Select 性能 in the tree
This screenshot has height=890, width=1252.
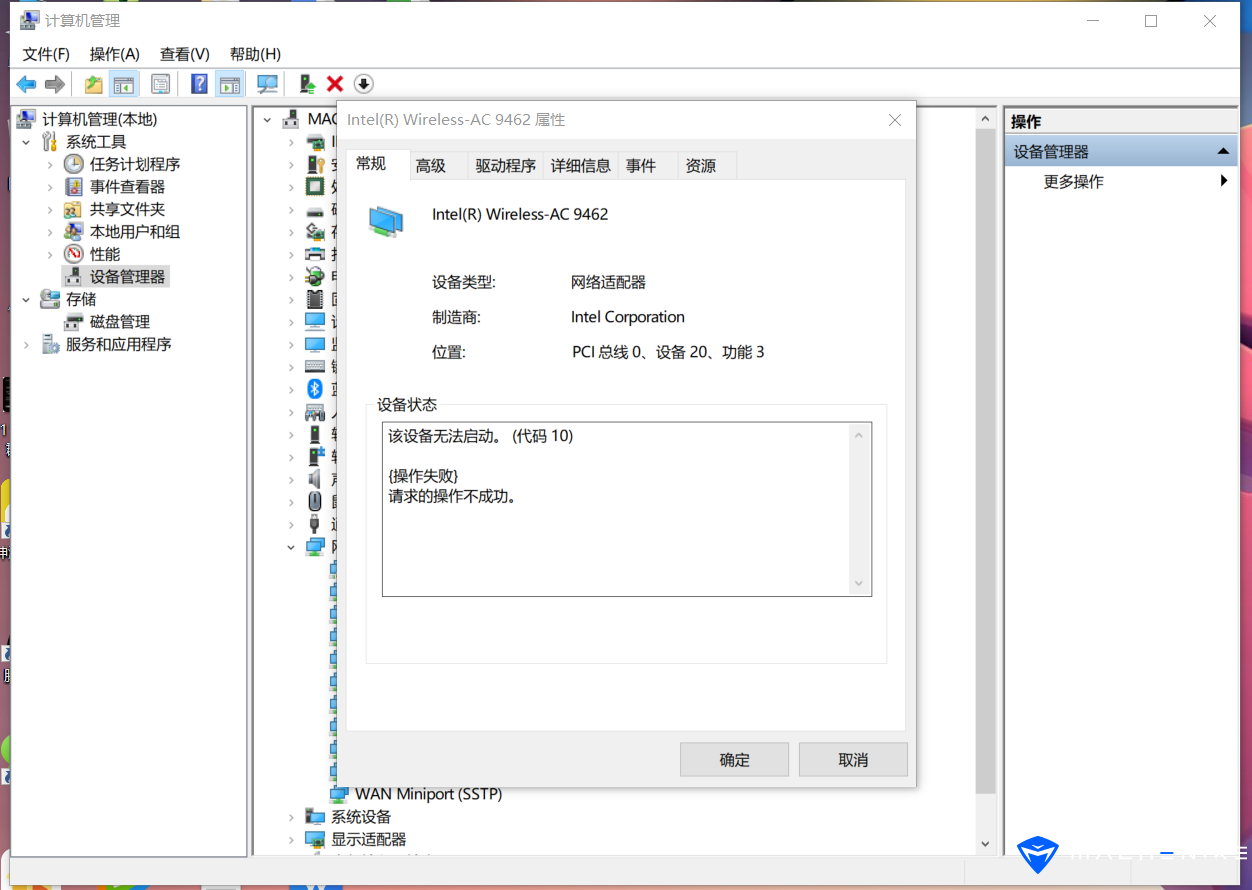105,254
